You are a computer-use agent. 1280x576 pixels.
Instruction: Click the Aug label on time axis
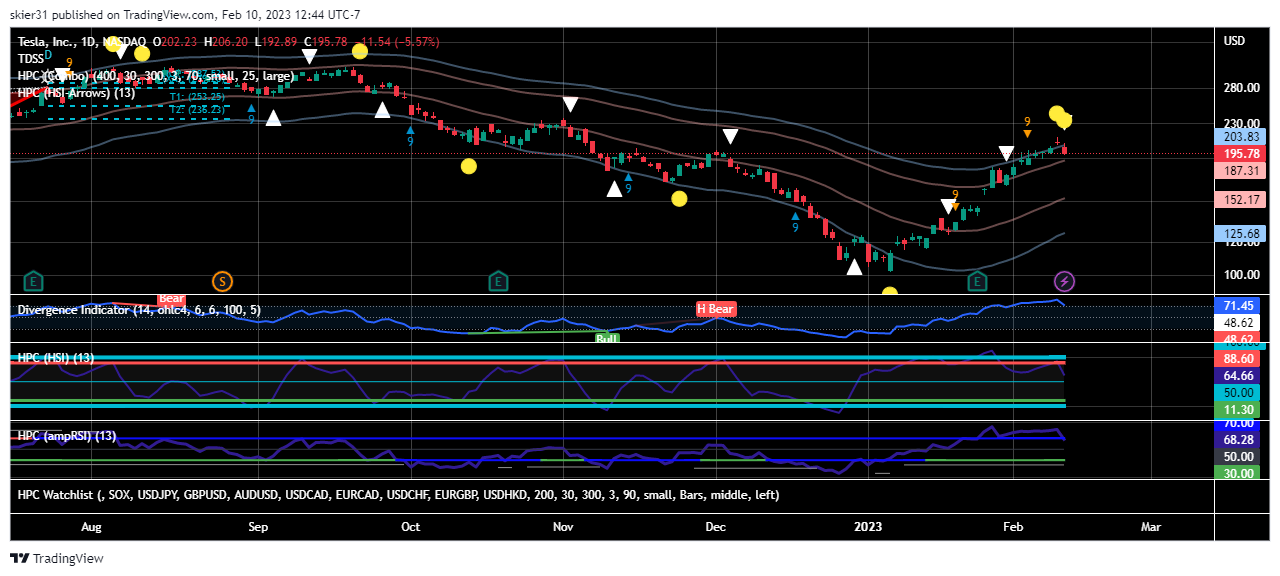[x=91, y=526]
